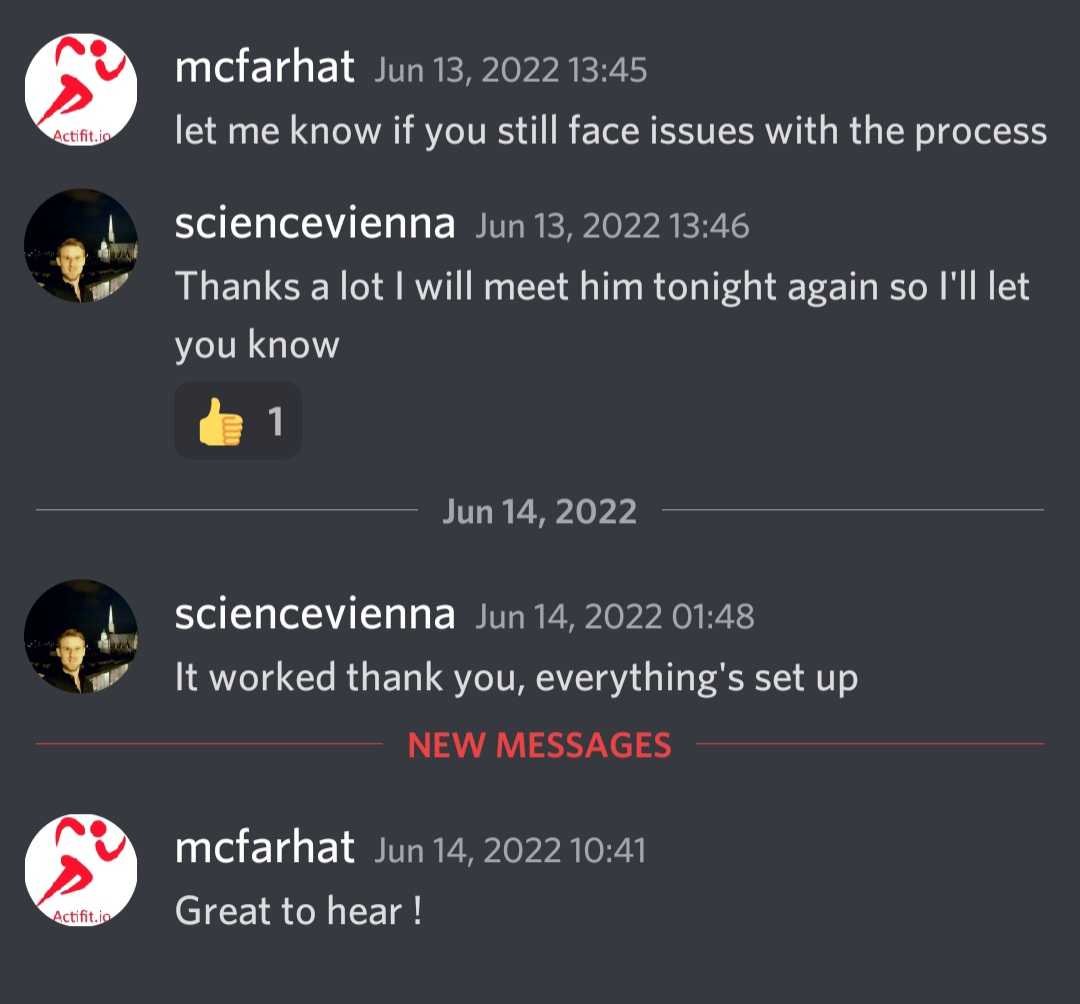Open mcfarhat's Actifit avatar on the 13:45 message
The height and width of the screenshot is (1004, 1080).
(x=81, y=89)
